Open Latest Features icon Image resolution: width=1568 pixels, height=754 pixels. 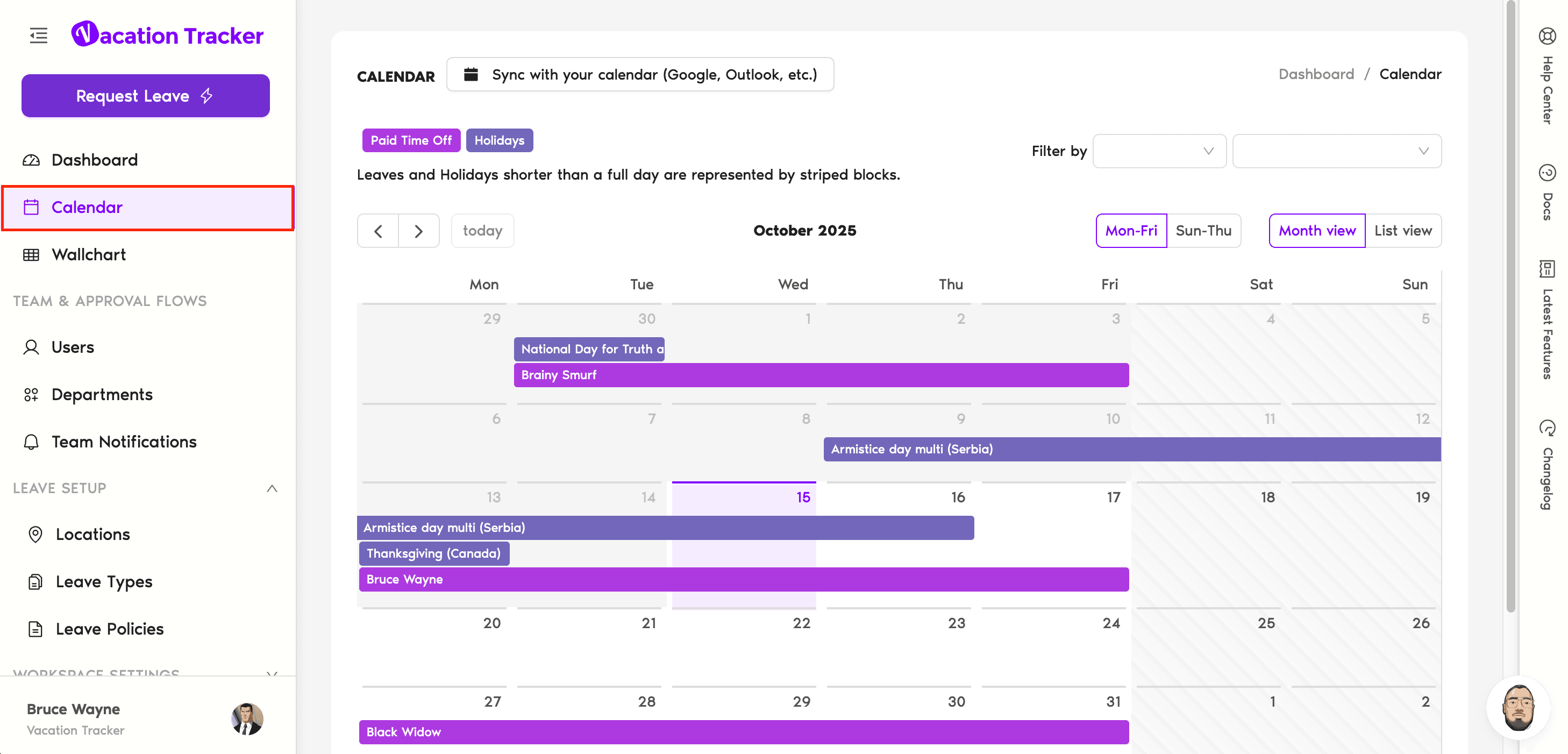pyautogui.click(x=1546, y=268)
